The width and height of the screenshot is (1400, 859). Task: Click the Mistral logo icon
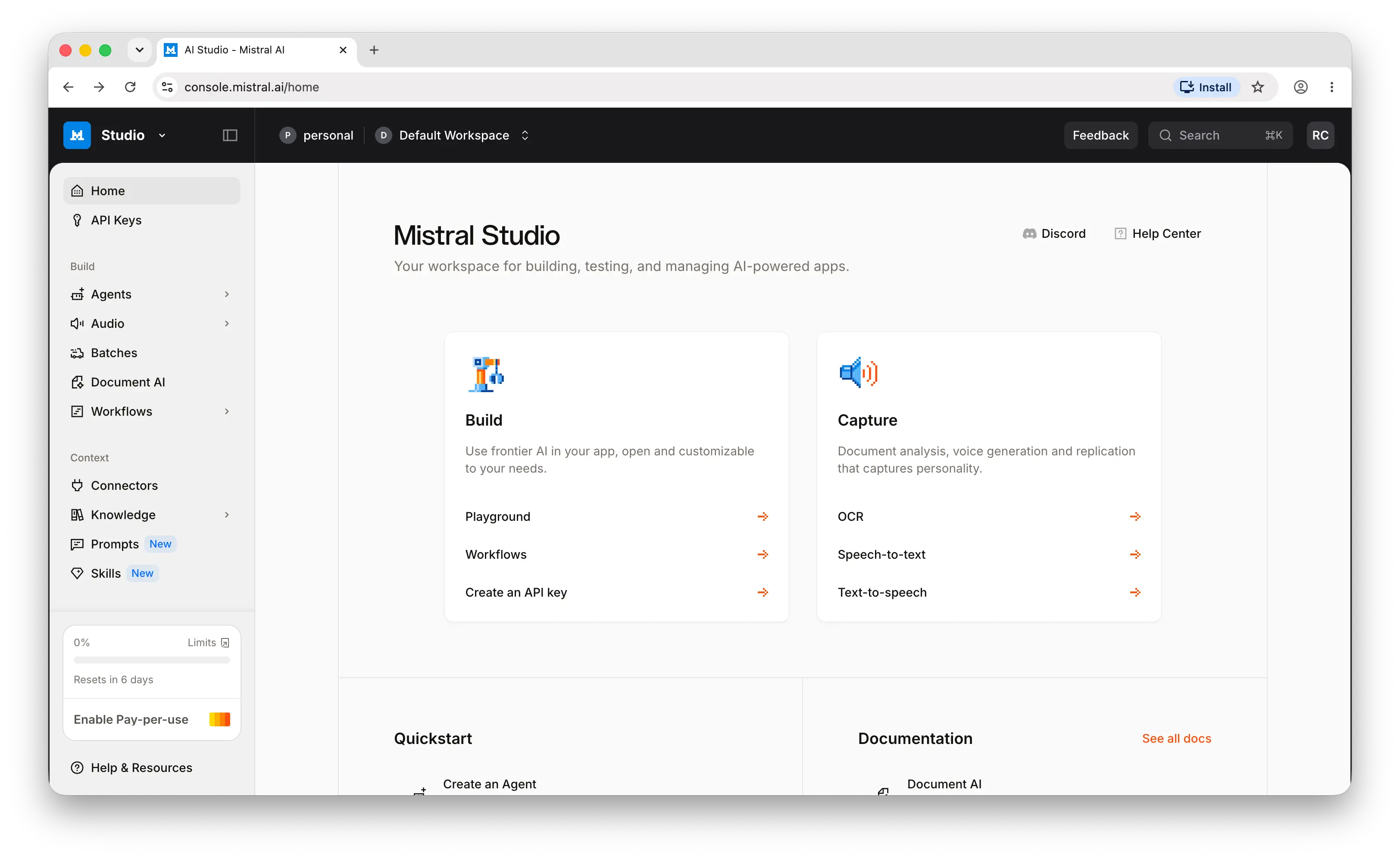click(77, 135)
